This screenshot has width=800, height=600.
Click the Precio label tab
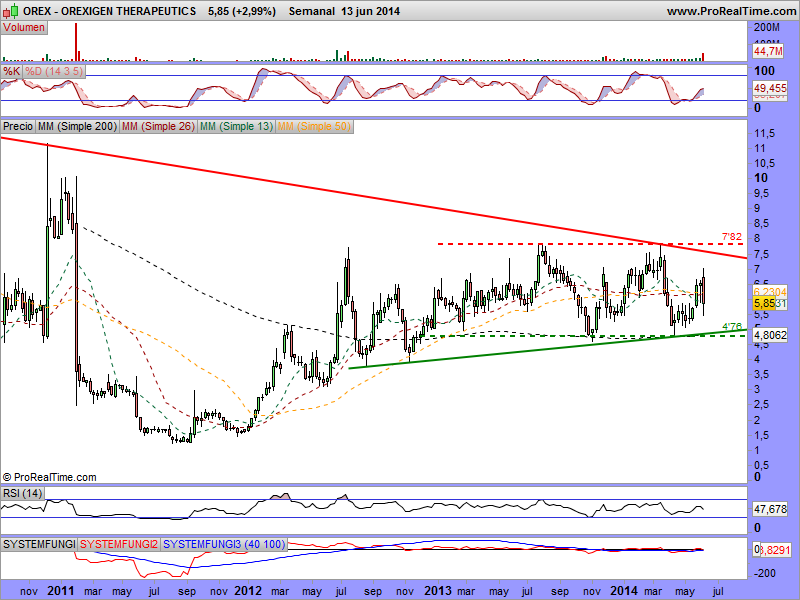pos(18,126)
